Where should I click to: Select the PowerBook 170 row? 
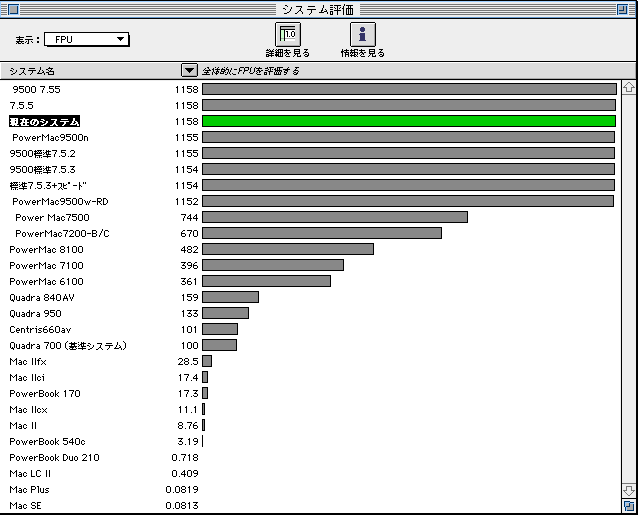click(309, 393)
